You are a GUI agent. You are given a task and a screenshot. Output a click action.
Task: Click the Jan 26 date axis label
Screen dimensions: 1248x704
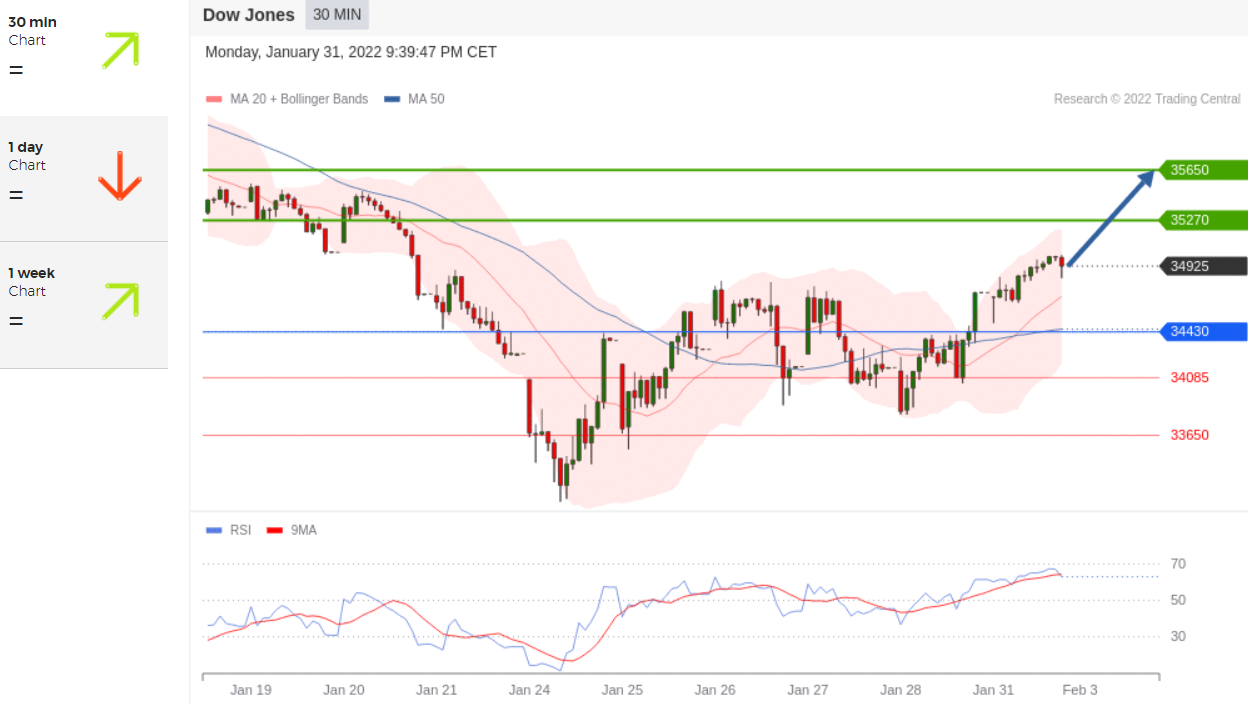pos(715,690)
